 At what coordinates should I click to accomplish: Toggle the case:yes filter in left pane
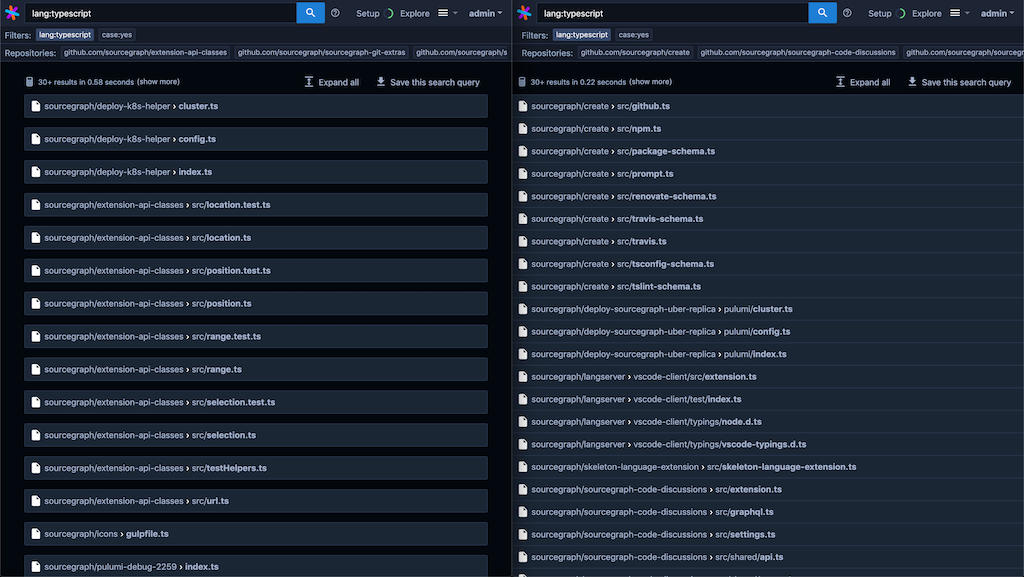117,35
